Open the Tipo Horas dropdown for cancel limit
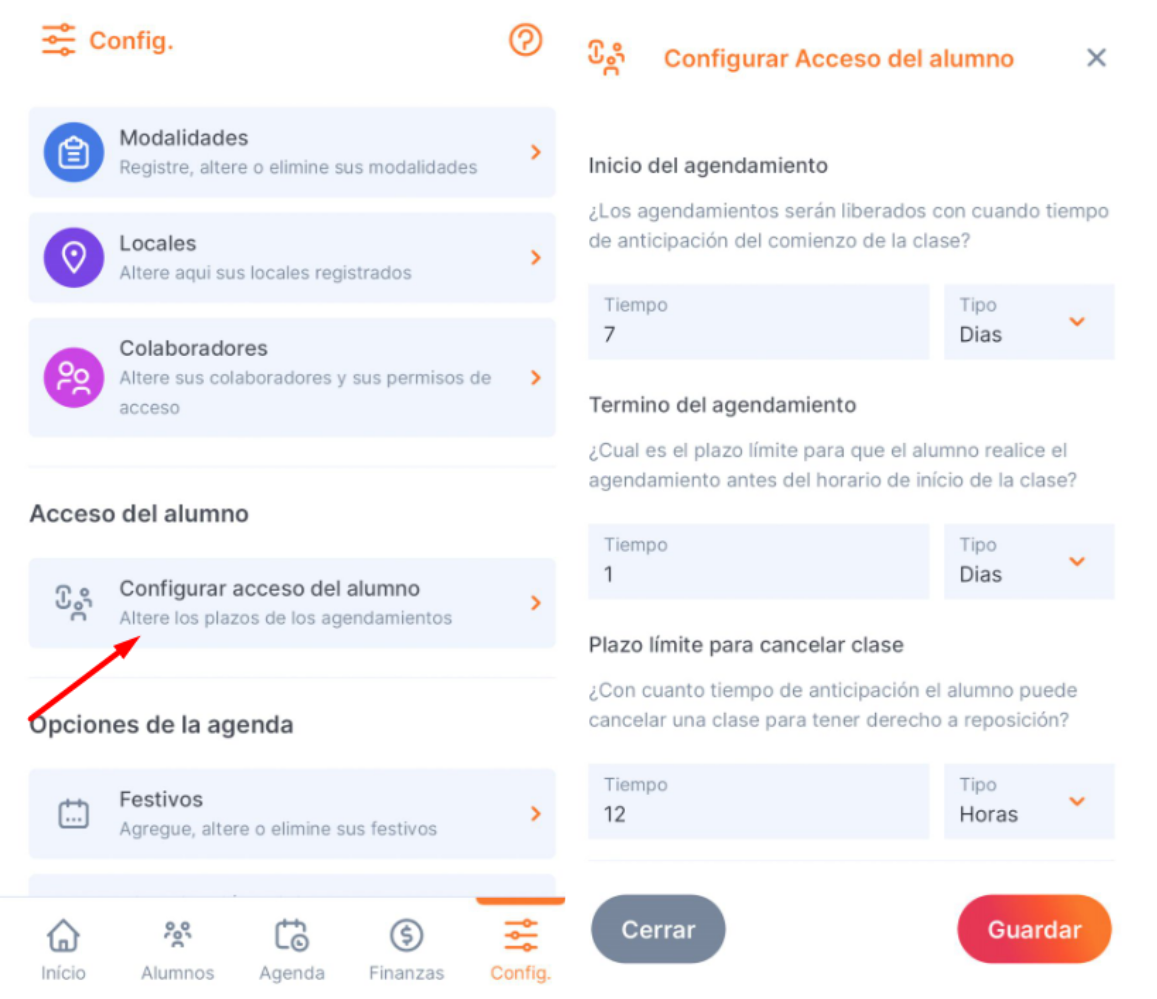1157x999 pixels. 1029,801
